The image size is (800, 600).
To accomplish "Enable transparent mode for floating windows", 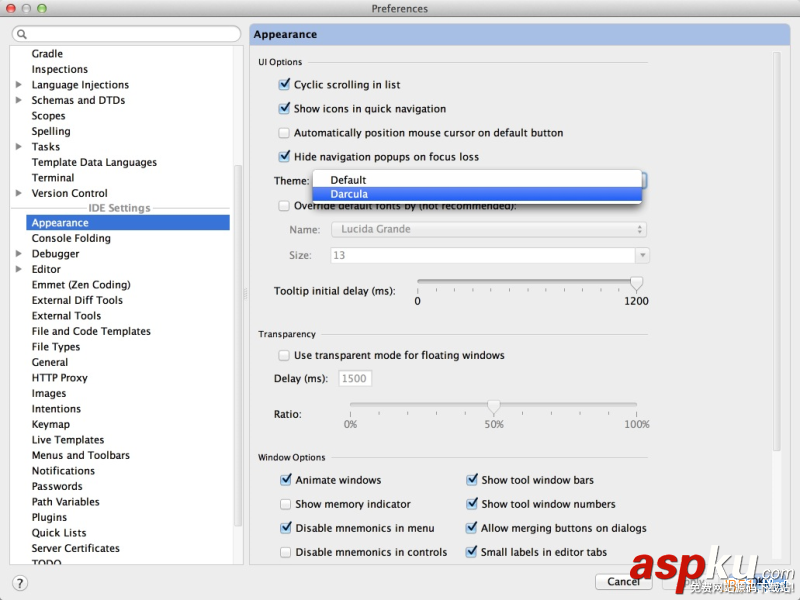I will (x=284, y=355).
